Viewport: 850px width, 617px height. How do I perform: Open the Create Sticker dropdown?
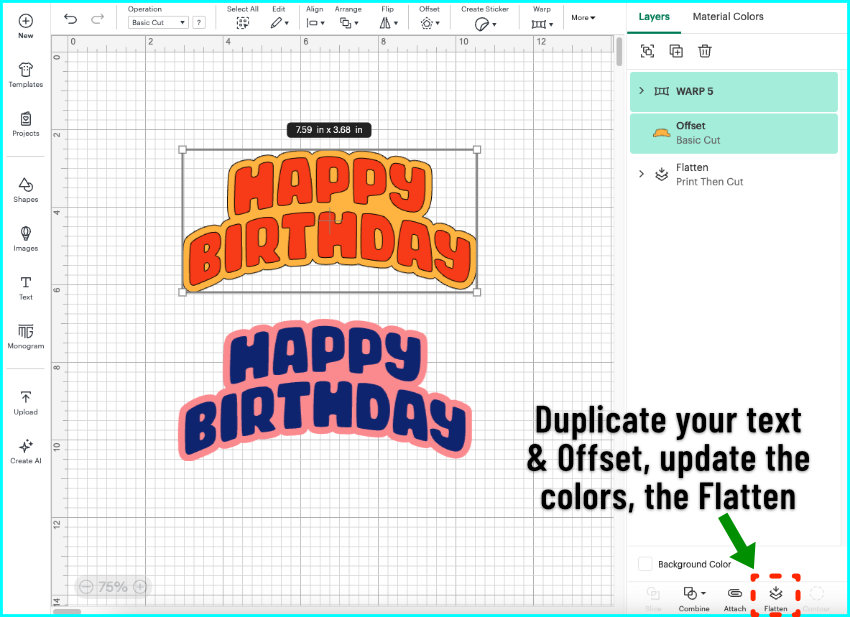coord(485,24)
